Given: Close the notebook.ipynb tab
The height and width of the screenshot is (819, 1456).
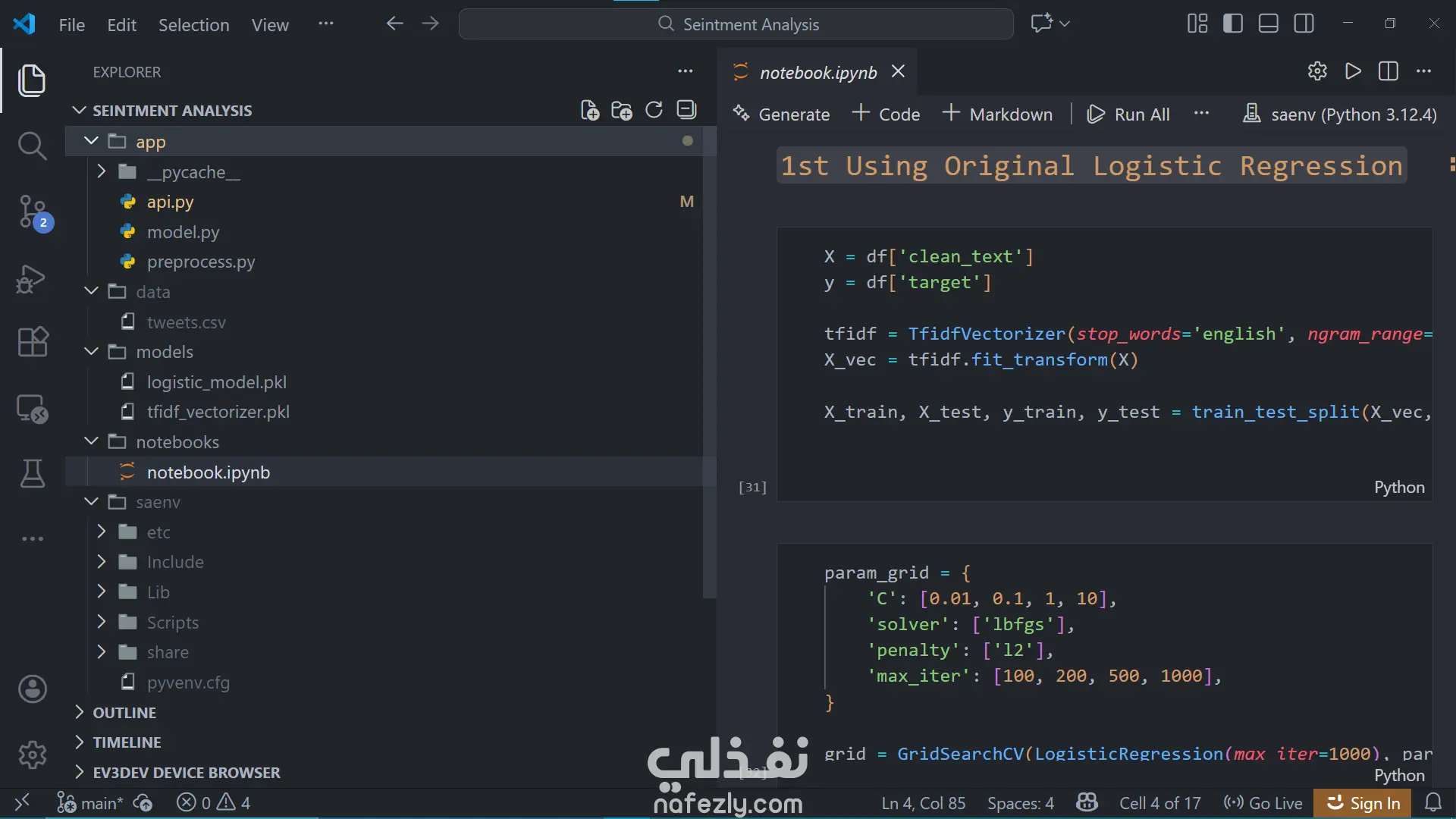Looking at the screenshot, I should (899, 71).
